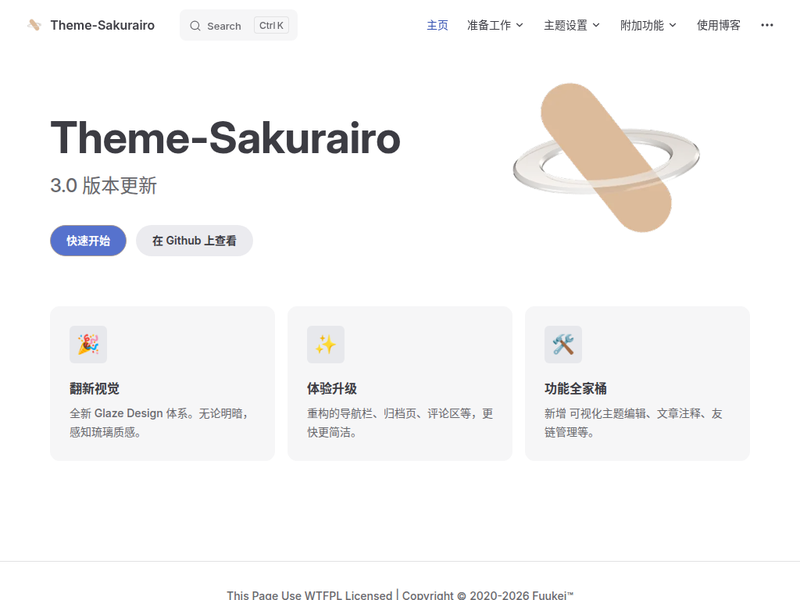Expand the 准备工作 dropdown menu

[x=495, y=25]
